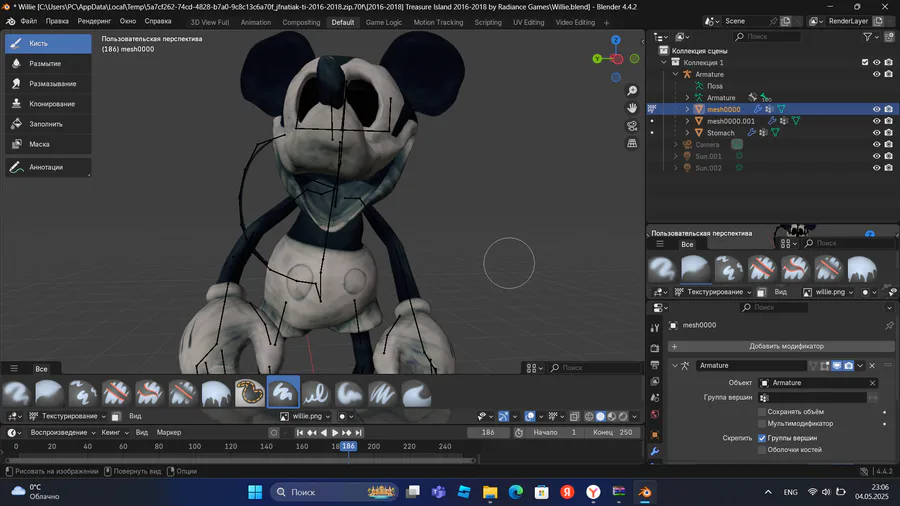Viewport: 900px width, 506px height.
Task: Enable the Сохранять объём checkbox
Action: [762, 412]
